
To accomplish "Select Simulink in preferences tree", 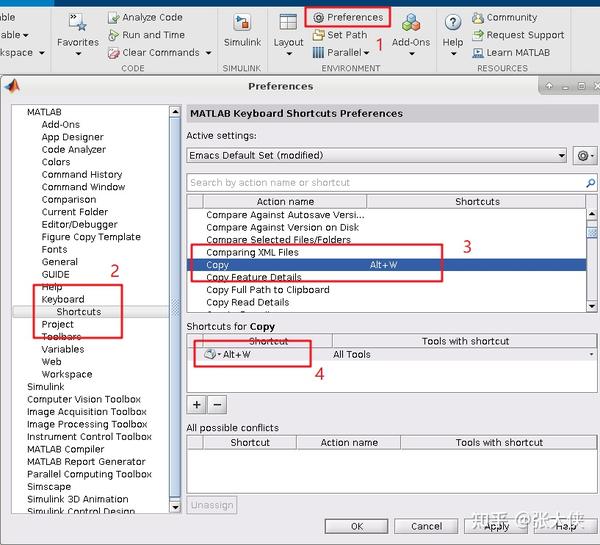I will pyautogui.click(x=46, y=387).
